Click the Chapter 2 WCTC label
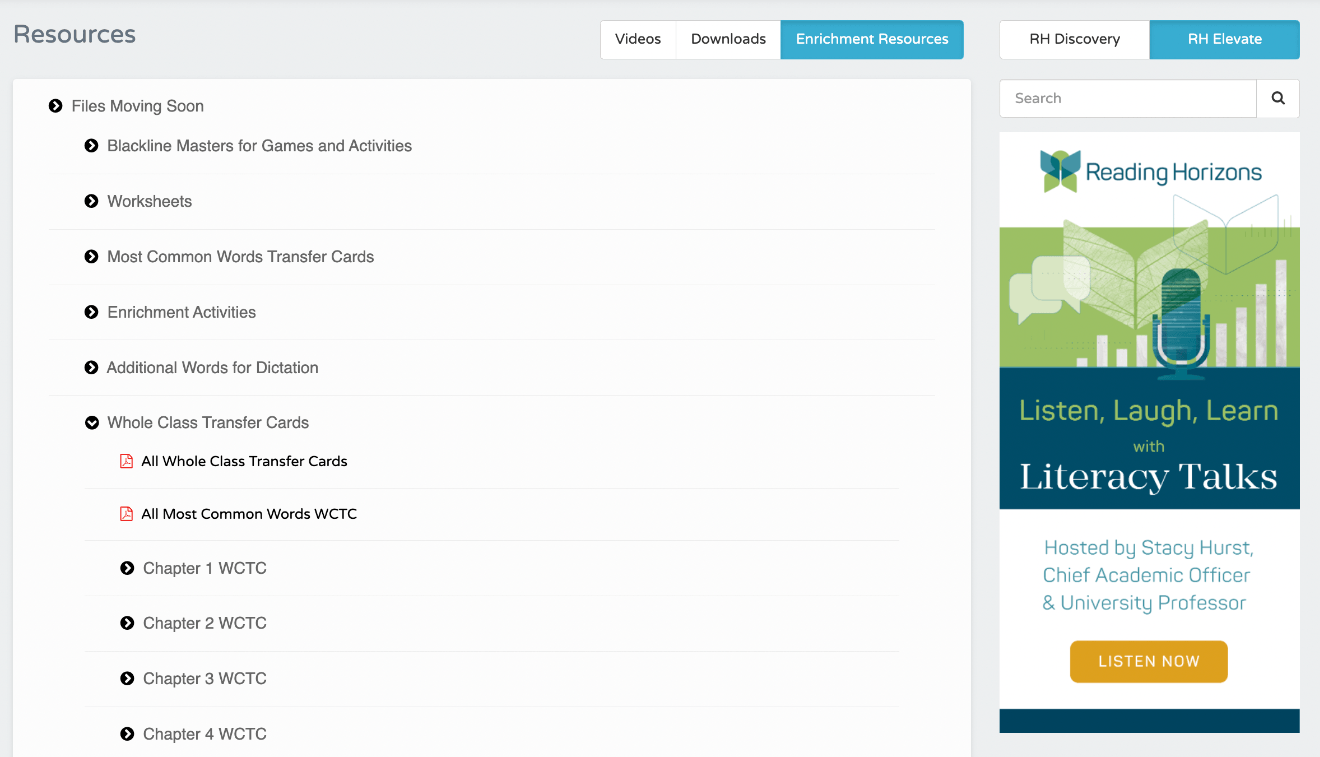This screenshot has height=757, width=1320. (x=205, y=623)
